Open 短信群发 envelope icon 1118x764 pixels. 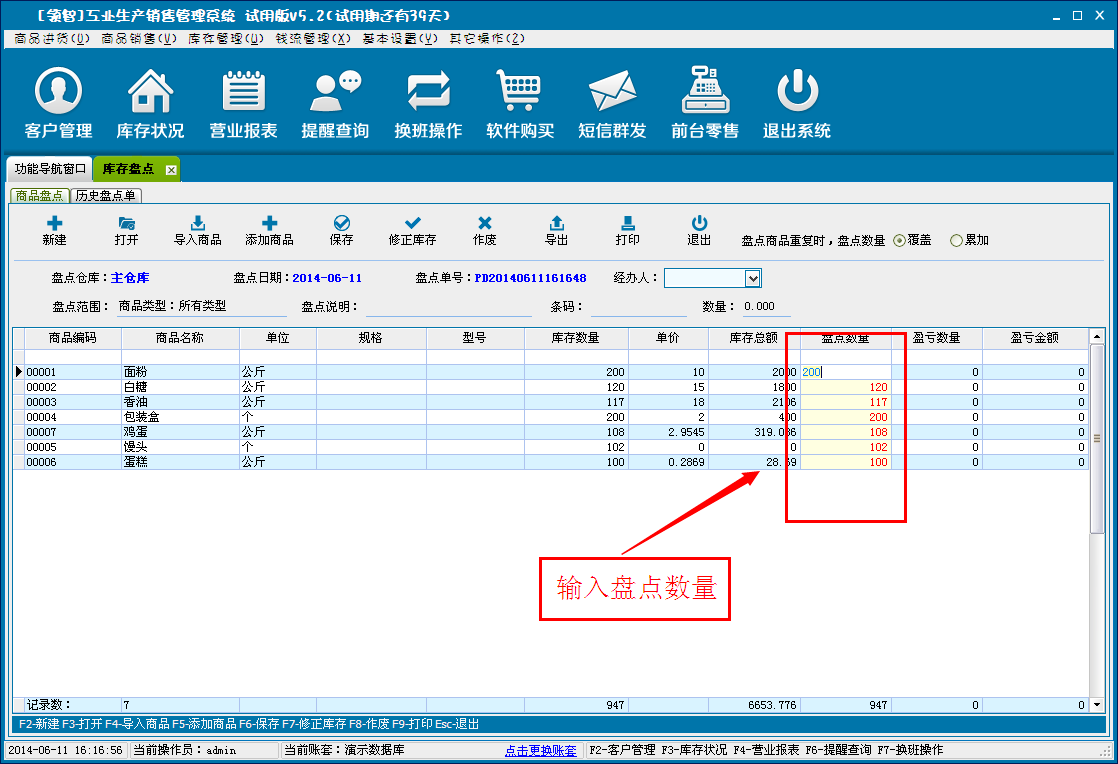tap(612, 92)
